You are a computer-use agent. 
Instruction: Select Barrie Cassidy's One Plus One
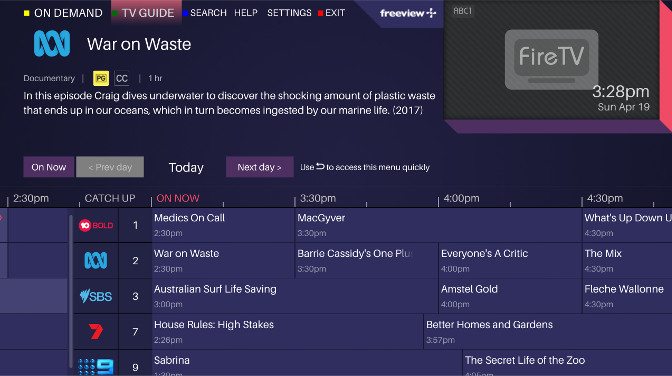click(x=366, y=261)
